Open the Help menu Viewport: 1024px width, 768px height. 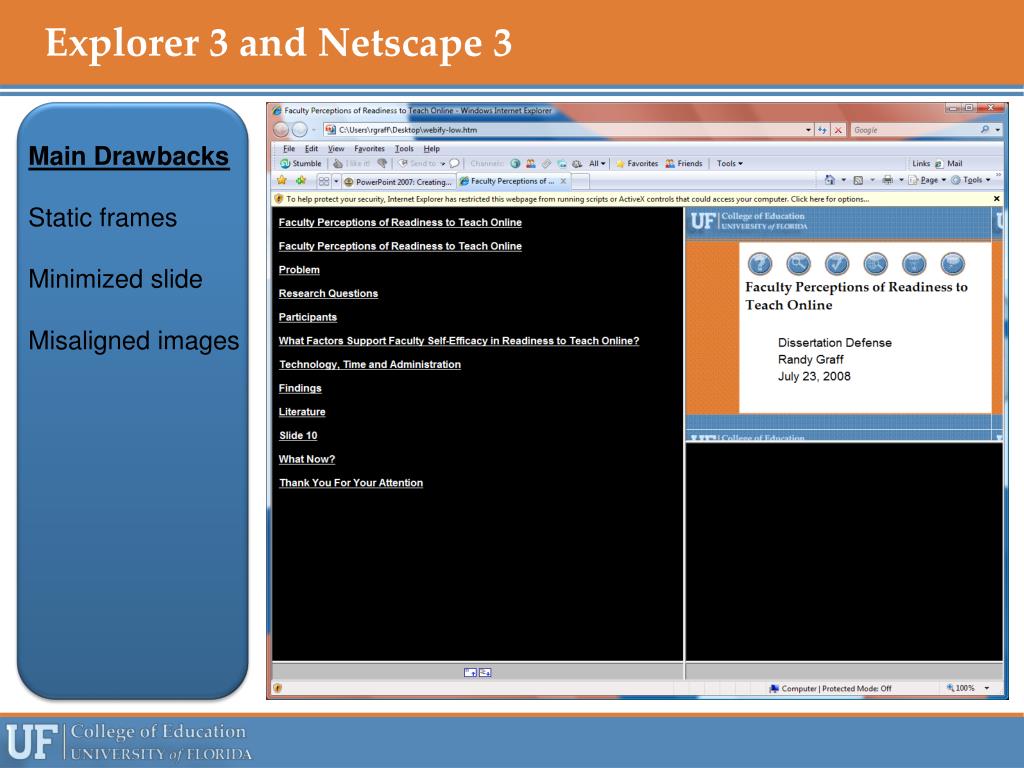tap(431, 148)
